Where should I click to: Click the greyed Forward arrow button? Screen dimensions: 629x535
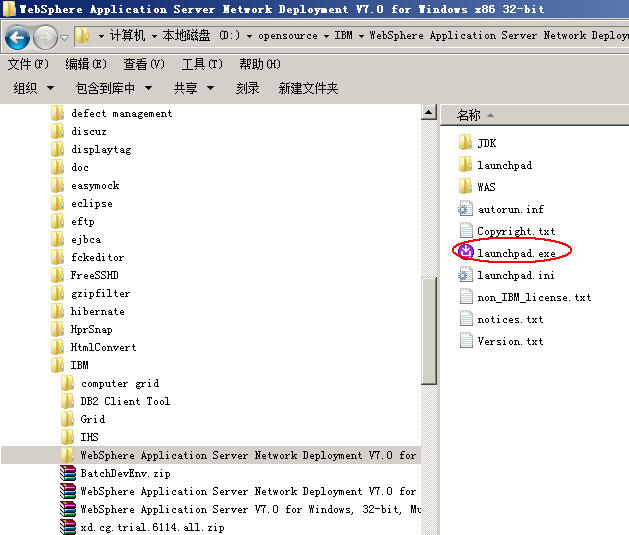click(x=45, y=38)
